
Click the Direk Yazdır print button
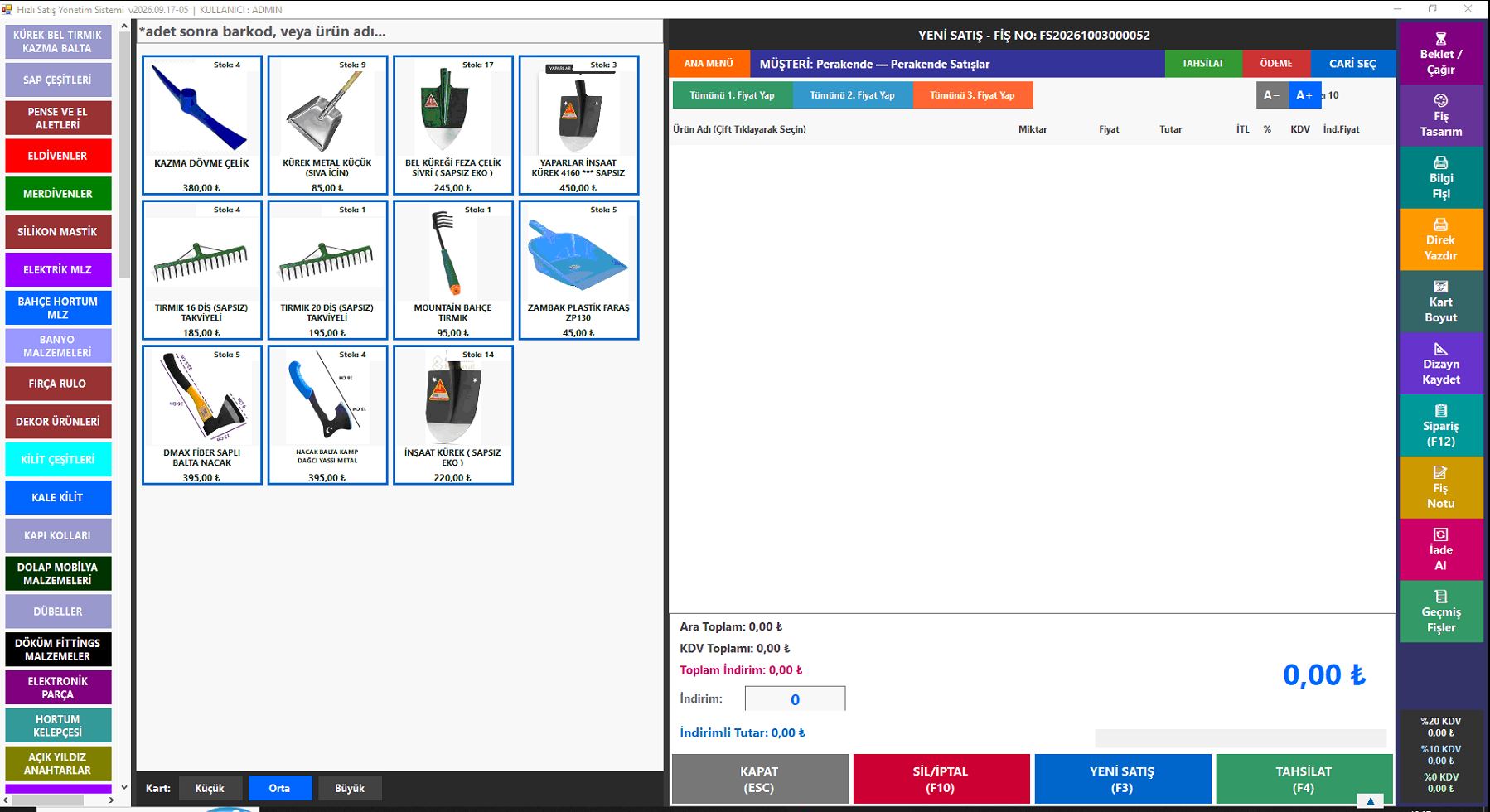1440,239
